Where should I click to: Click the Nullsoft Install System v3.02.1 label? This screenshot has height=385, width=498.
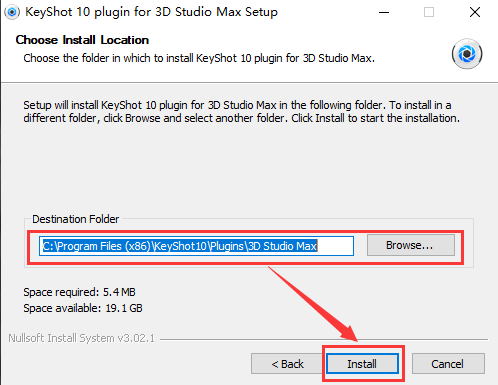[x=82, y=338]
